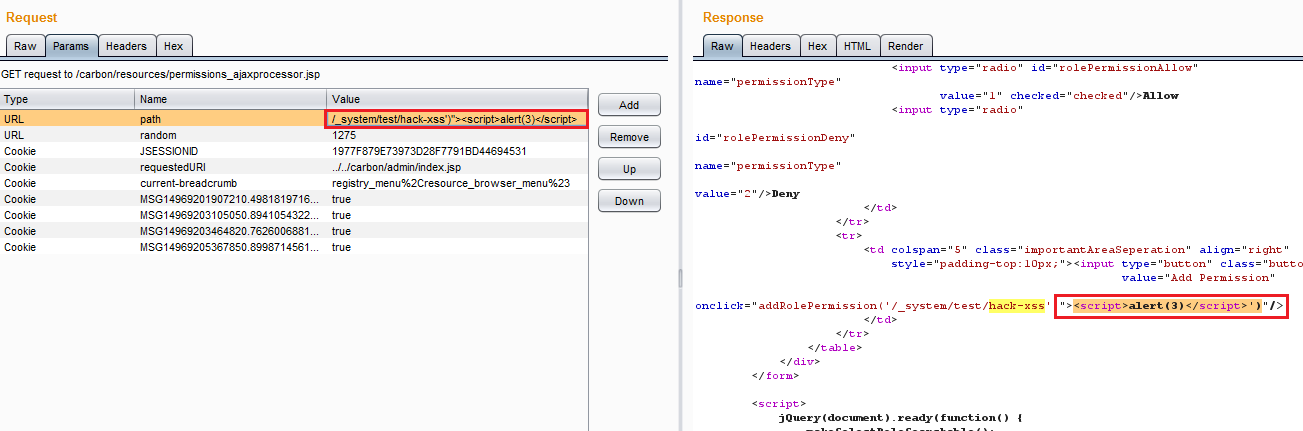The width and height of the screenshot is (1303, 431).
Task: Sort parameters by Type column header
Action: point(67,99)
